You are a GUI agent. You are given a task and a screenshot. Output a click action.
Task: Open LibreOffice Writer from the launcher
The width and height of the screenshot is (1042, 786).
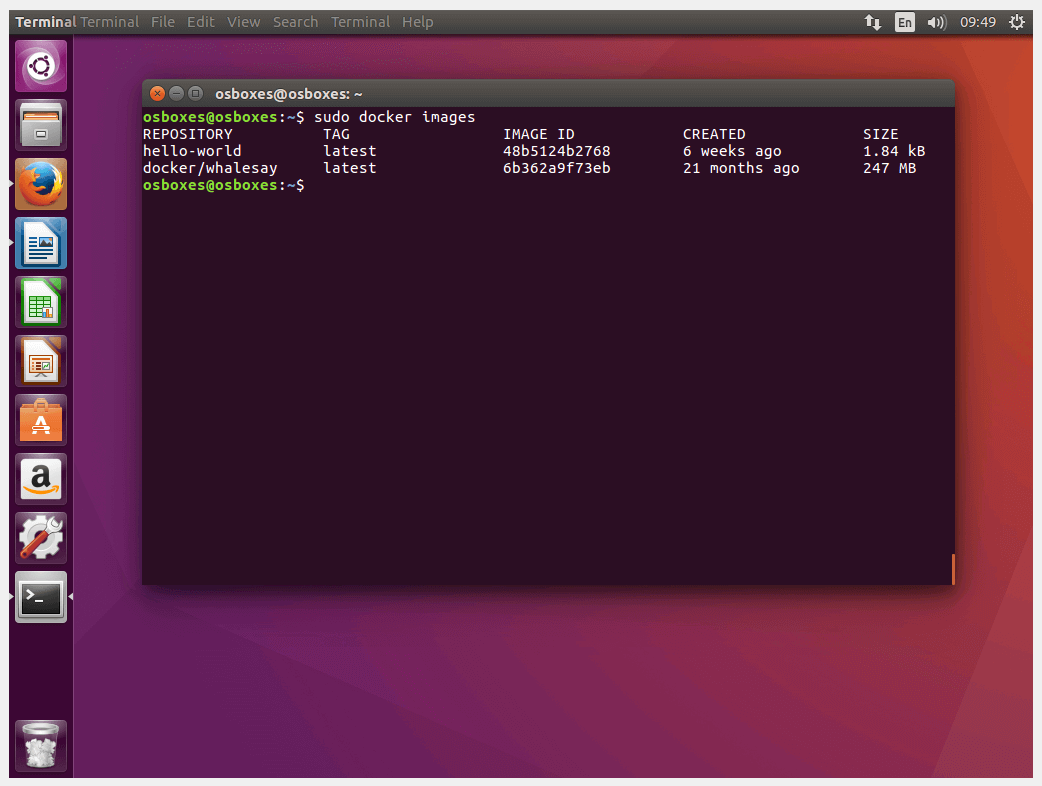point(41,243)
